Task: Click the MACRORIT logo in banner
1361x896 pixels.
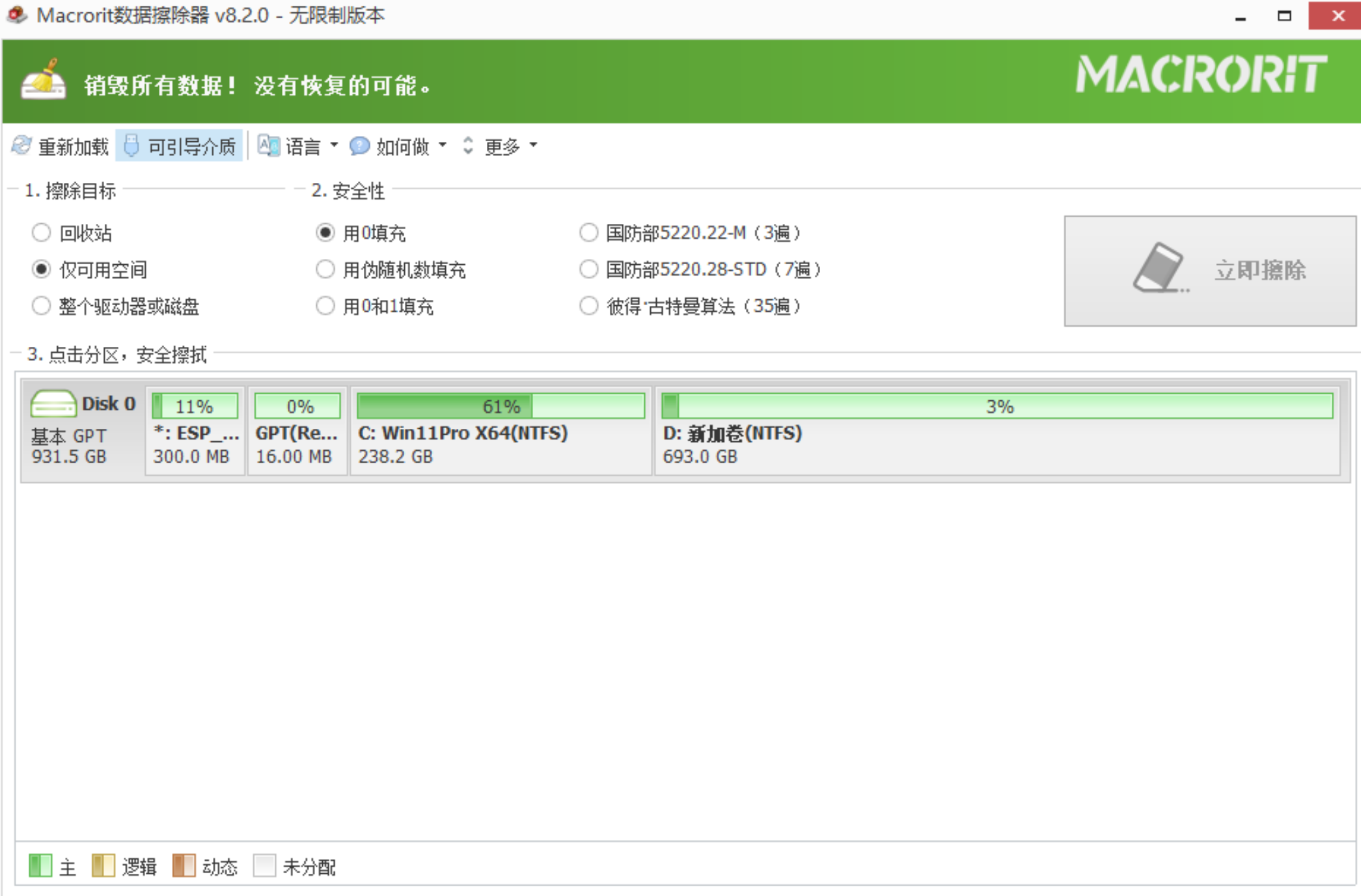Action: click(1201, 74)
